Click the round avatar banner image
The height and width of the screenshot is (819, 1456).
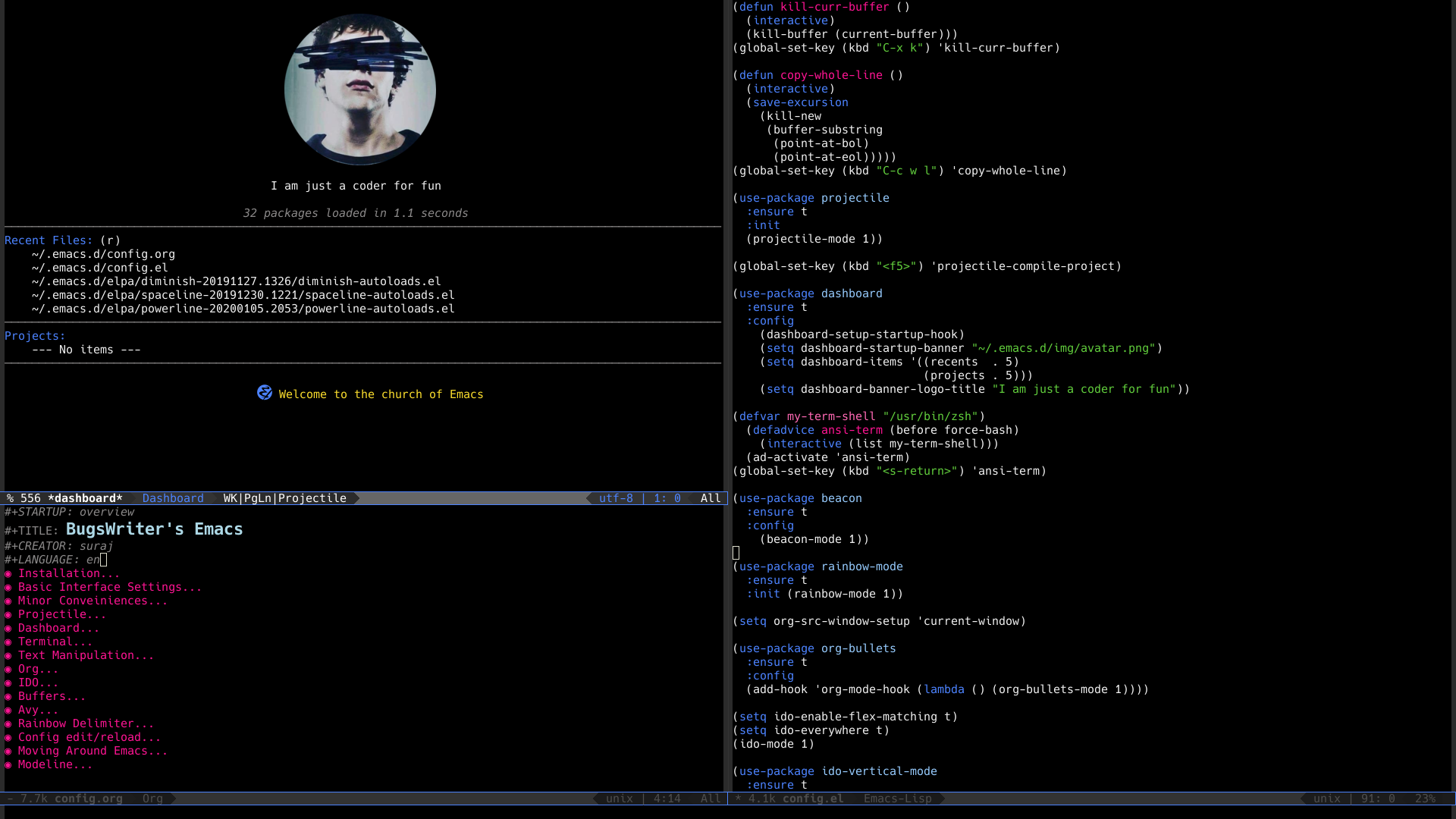point(360,89)
